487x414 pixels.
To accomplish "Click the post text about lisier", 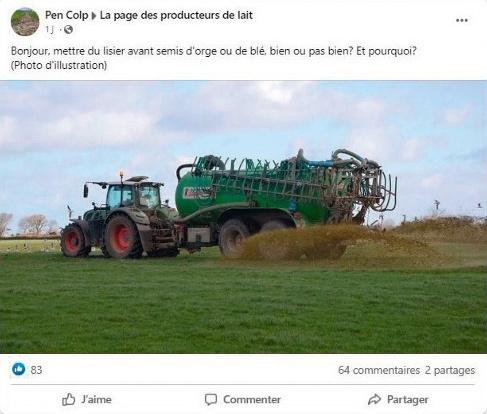I will [214, 51].
